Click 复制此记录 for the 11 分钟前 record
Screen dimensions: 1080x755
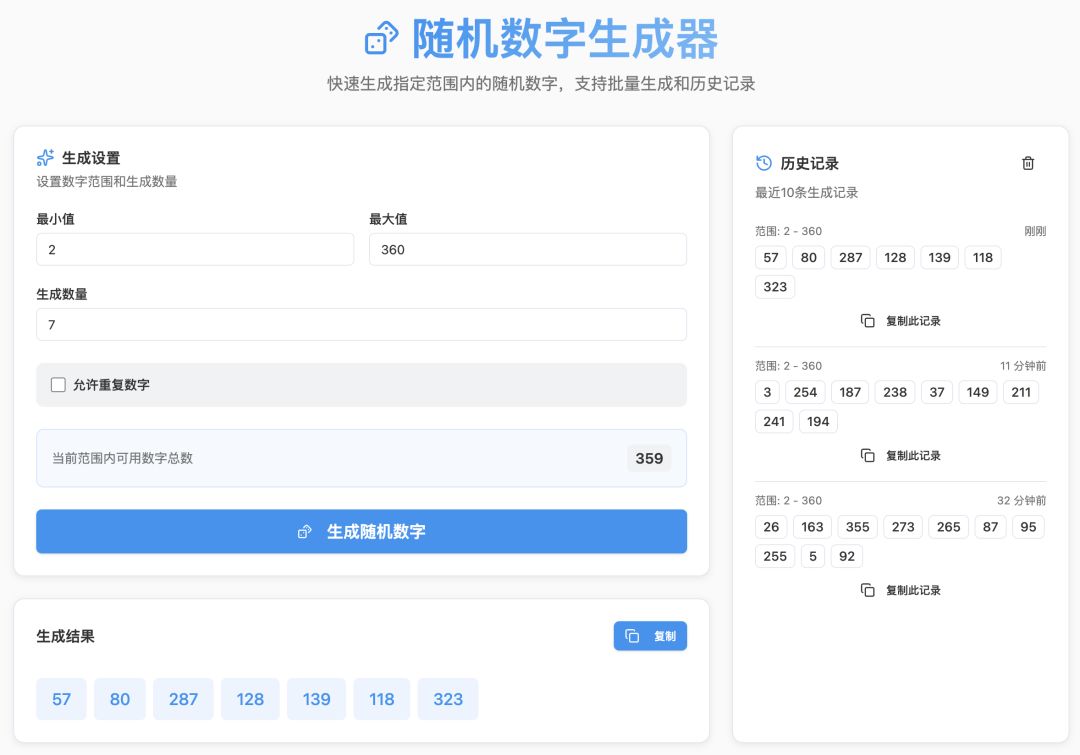(900, 455)
